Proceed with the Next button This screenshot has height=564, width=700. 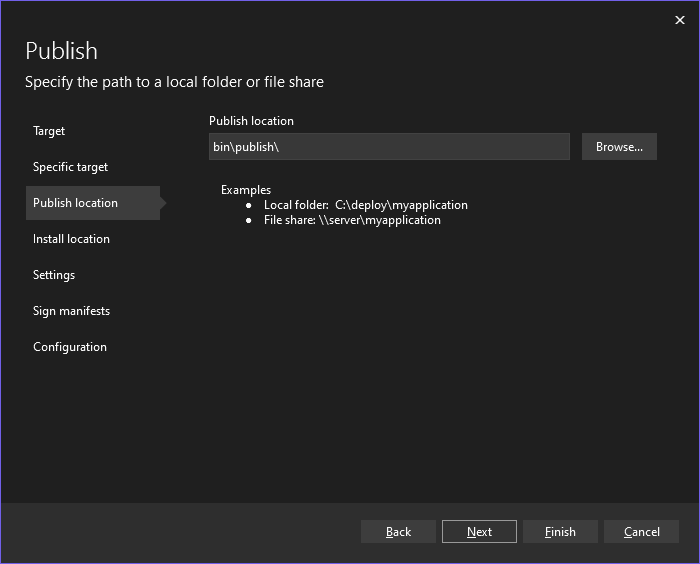479,532
